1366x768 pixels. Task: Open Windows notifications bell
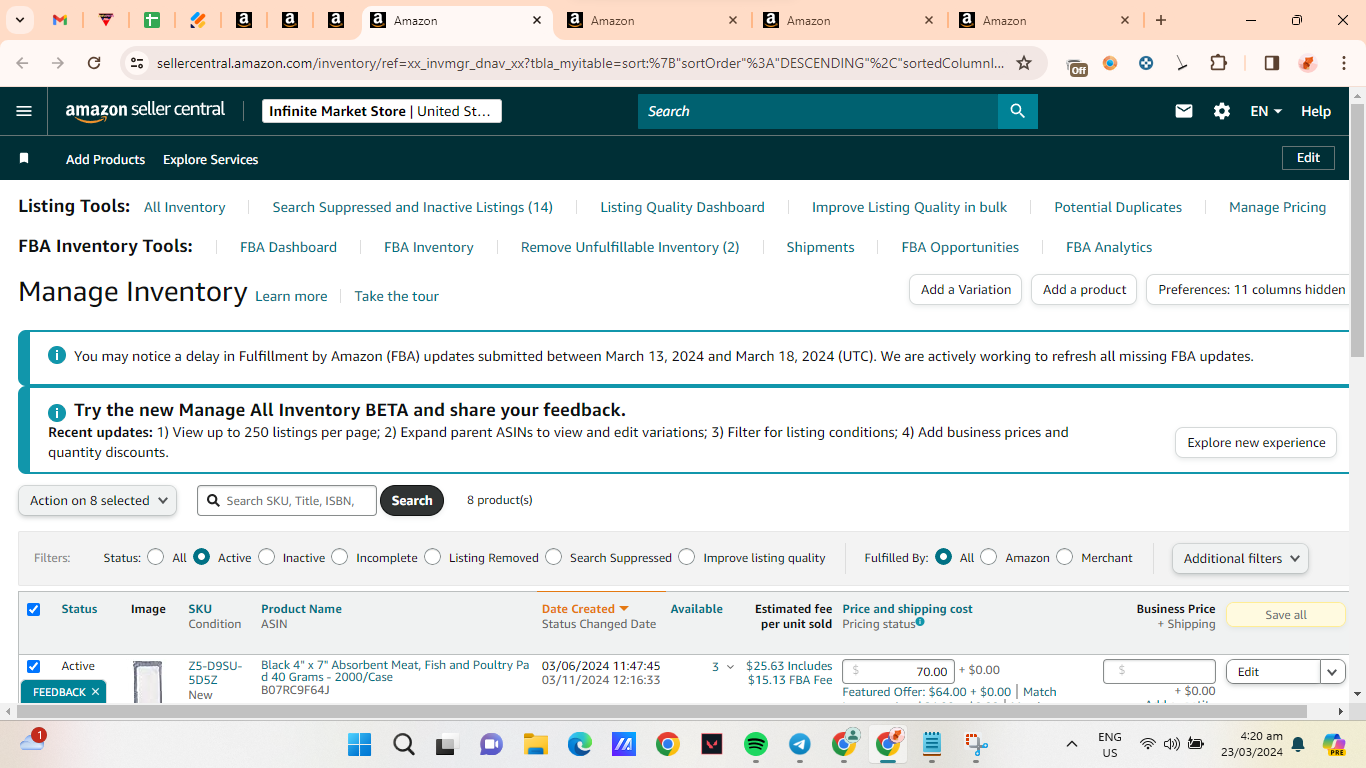point(1298,744)
